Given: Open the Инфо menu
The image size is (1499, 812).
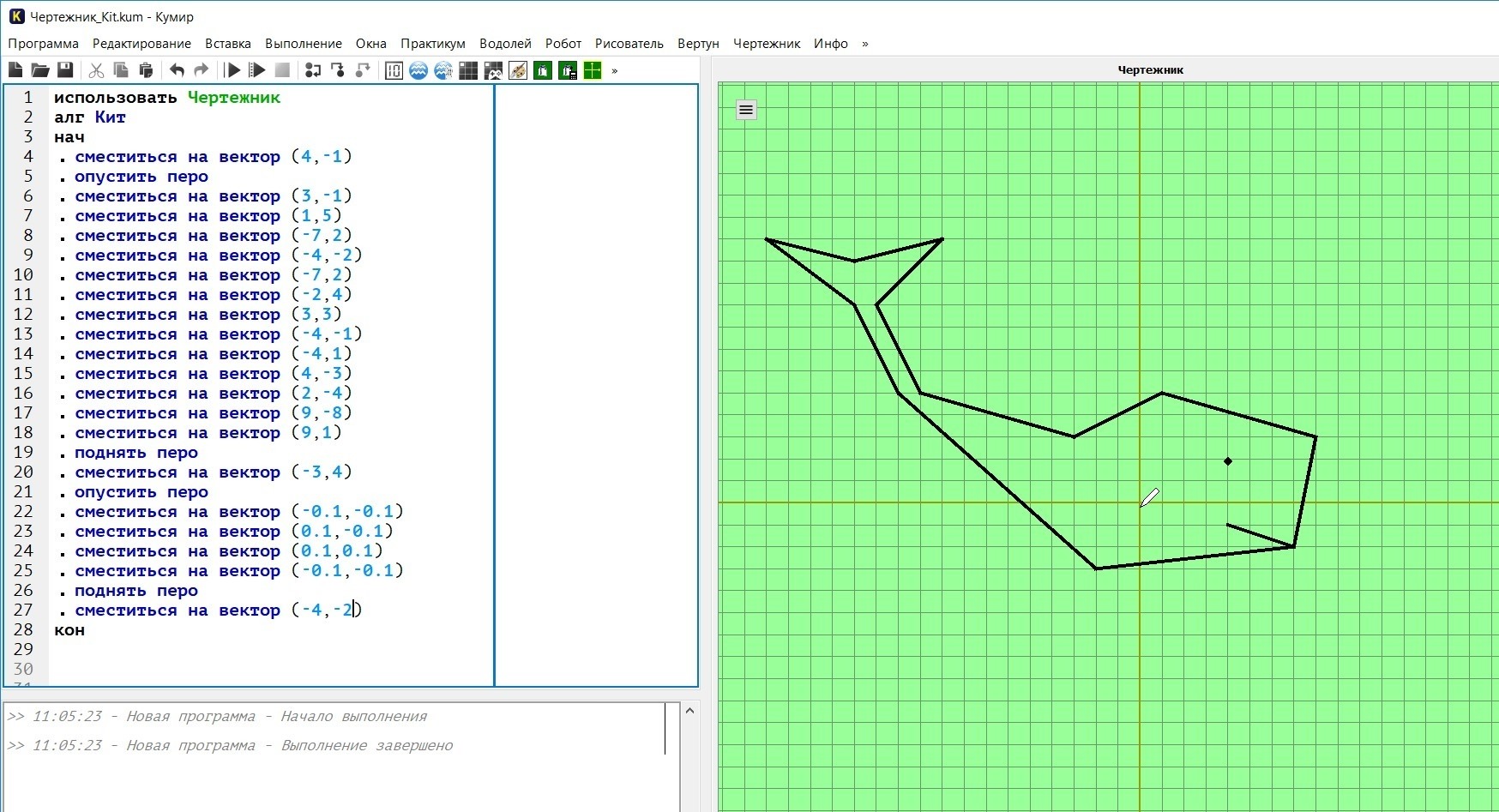Looking at the screenshot, I should click(831, 44).
